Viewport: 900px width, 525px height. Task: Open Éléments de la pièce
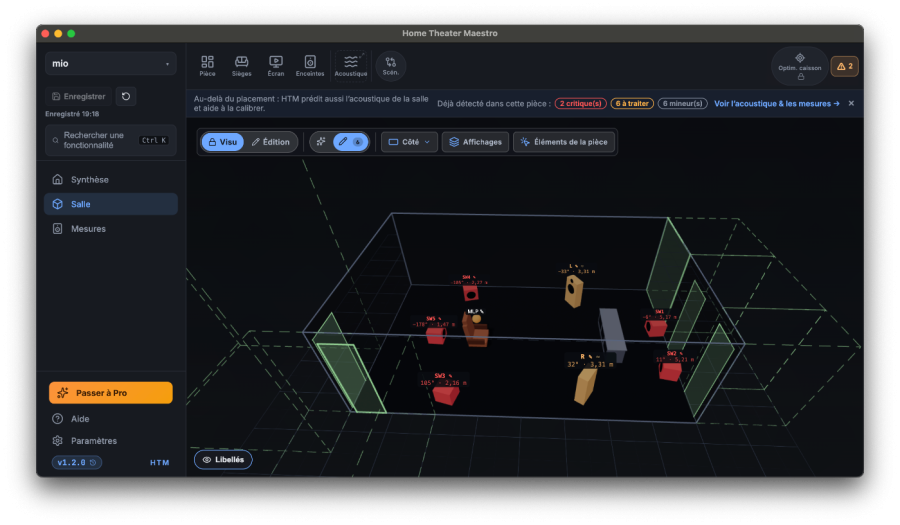(564, 142)
